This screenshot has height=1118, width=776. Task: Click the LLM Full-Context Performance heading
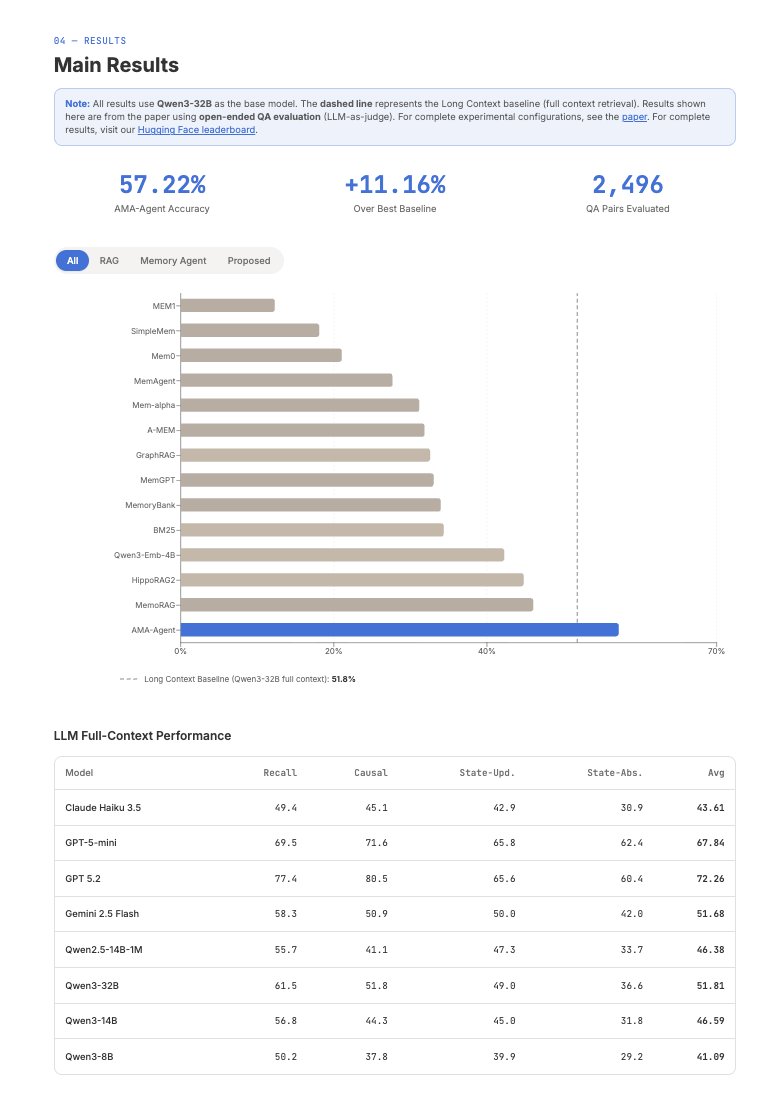click(143, 736)
